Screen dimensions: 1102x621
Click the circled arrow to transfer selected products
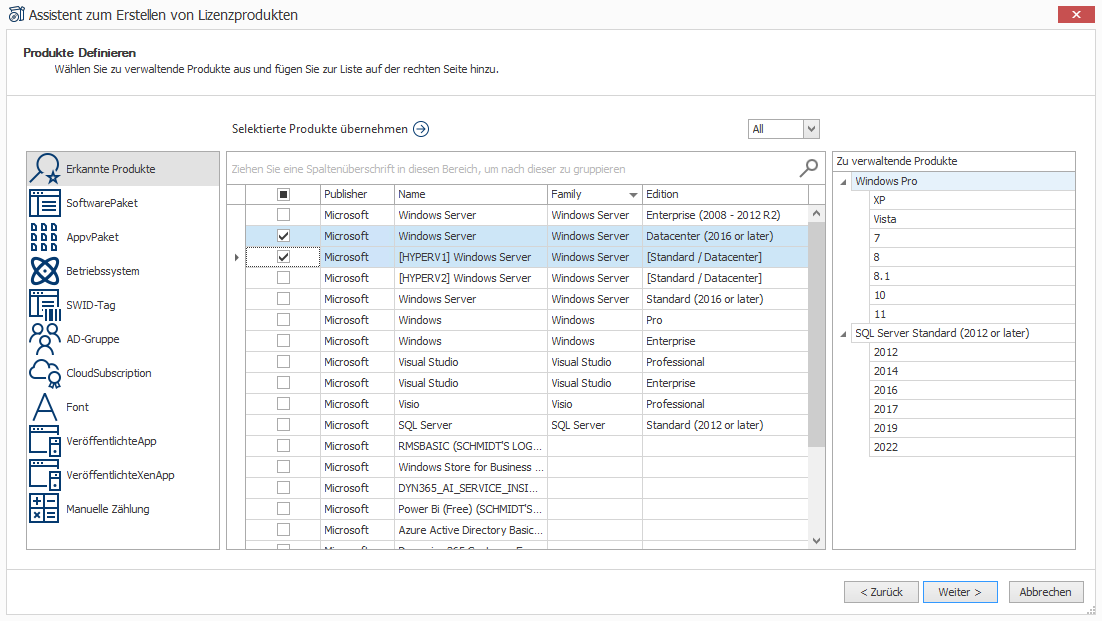coord(421,129)
